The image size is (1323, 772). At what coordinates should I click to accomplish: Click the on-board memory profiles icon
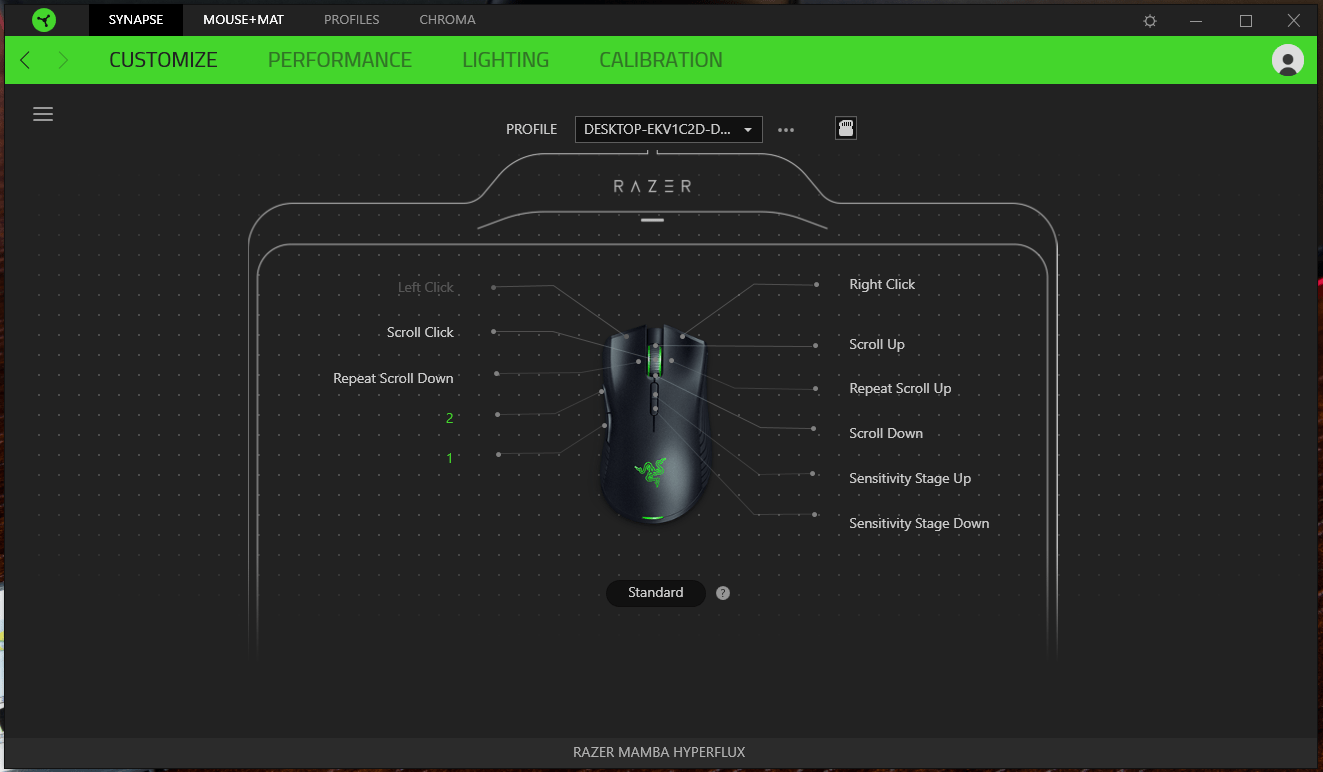pos(845,128)
